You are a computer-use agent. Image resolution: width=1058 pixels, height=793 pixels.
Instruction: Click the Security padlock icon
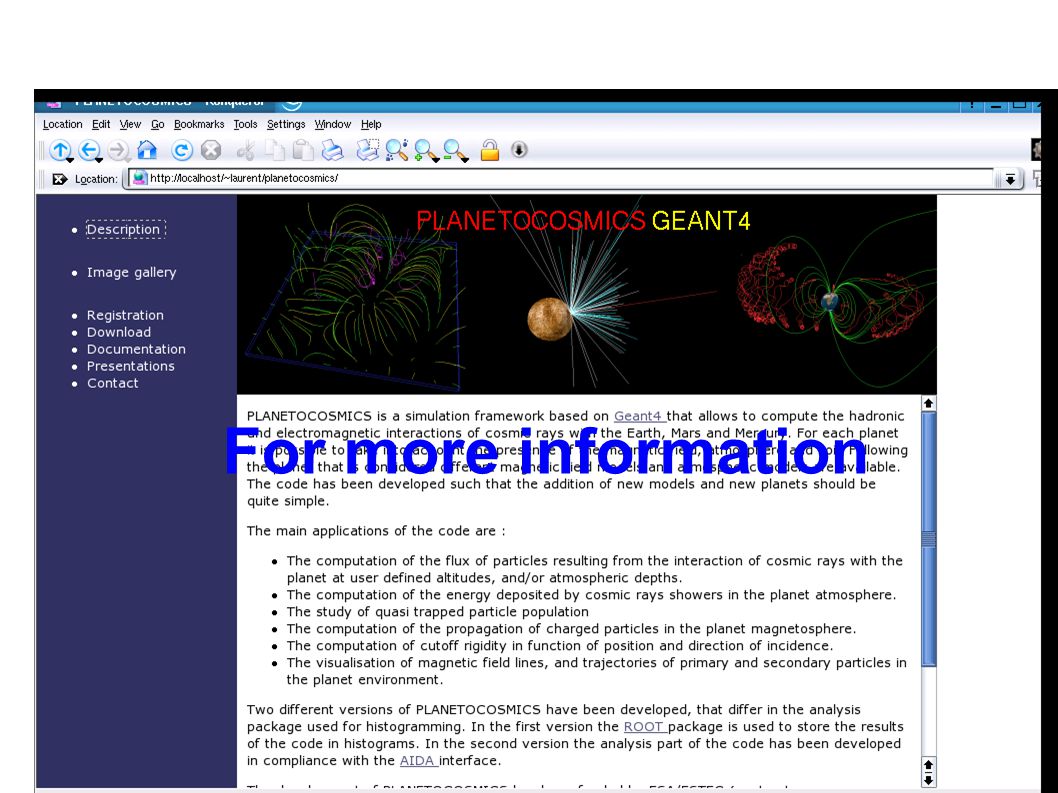[x=490, y=150]
